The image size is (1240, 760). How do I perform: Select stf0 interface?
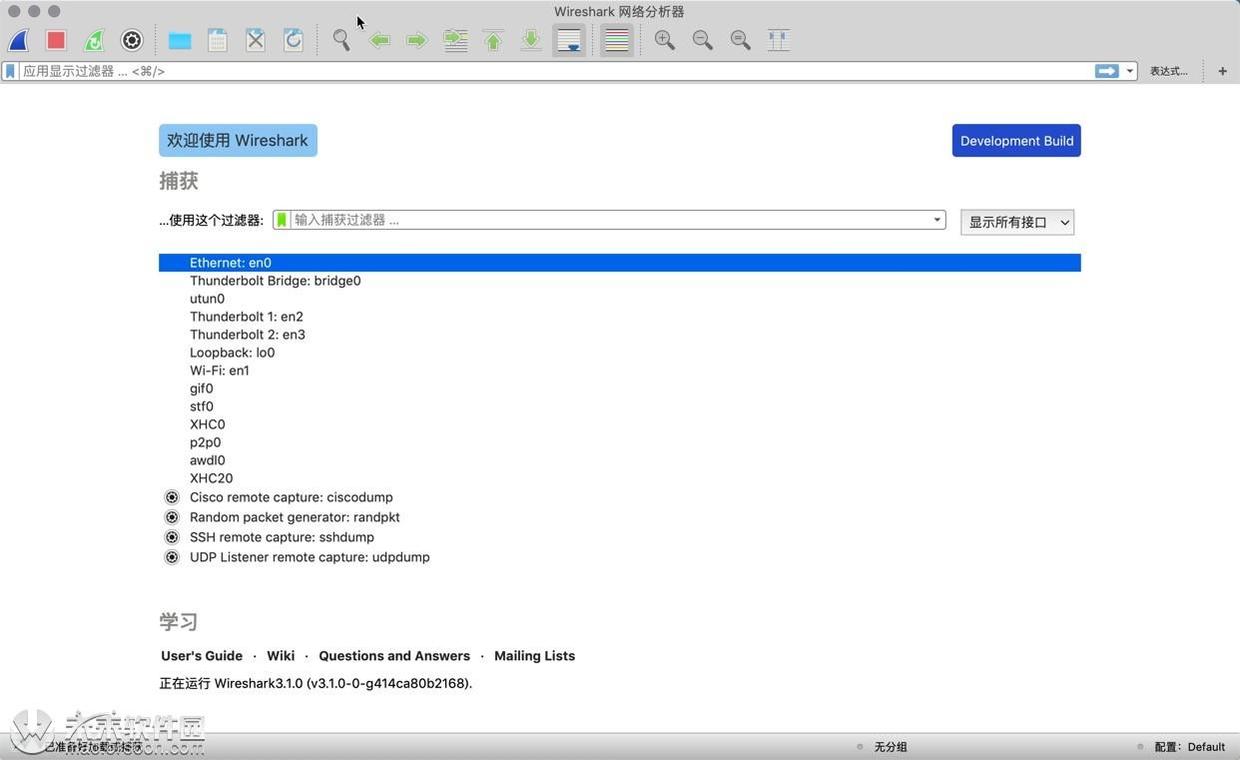coord(620,407)
